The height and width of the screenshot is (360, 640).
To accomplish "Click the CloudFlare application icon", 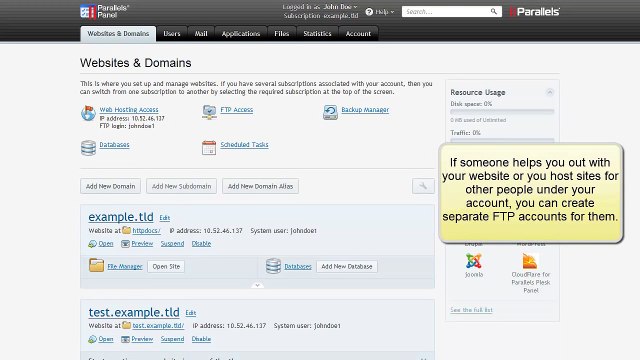I will pyautogui.click(x=530, y=261).
